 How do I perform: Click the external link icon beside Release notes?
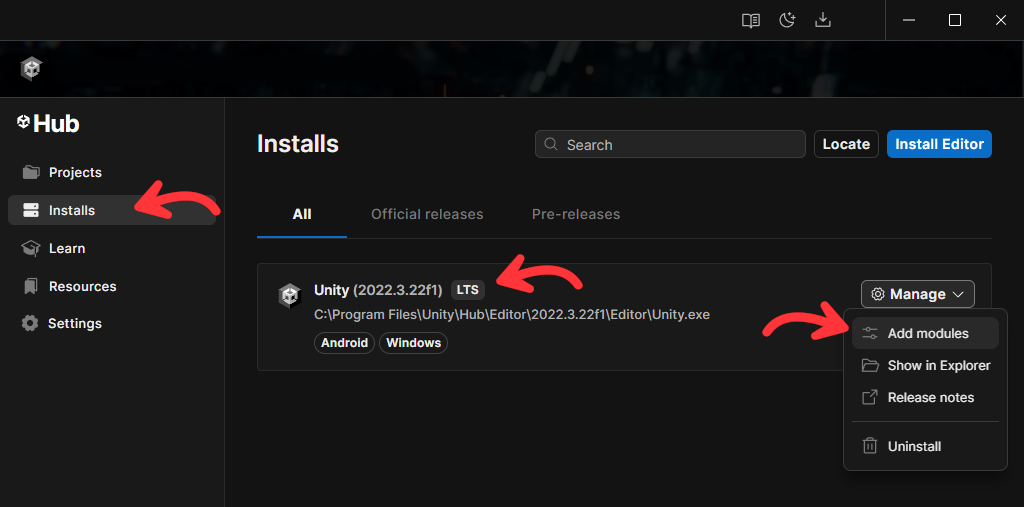pos(870,397)
